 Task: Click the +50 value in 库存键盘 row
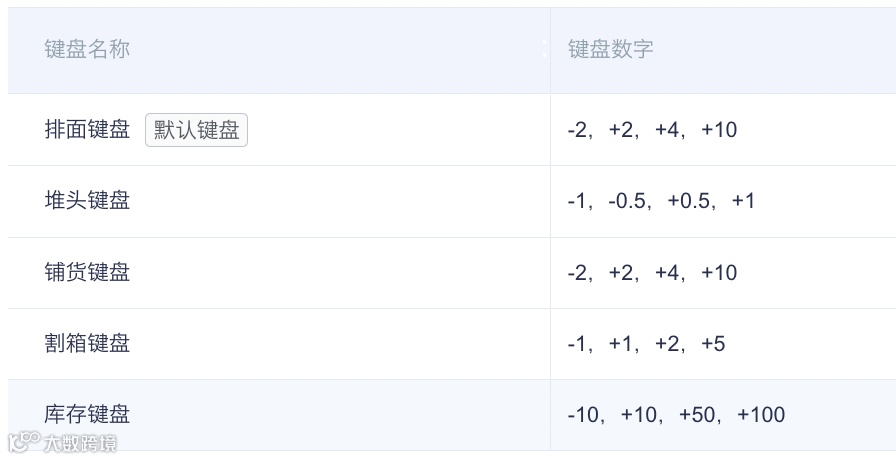pos(702,414)
